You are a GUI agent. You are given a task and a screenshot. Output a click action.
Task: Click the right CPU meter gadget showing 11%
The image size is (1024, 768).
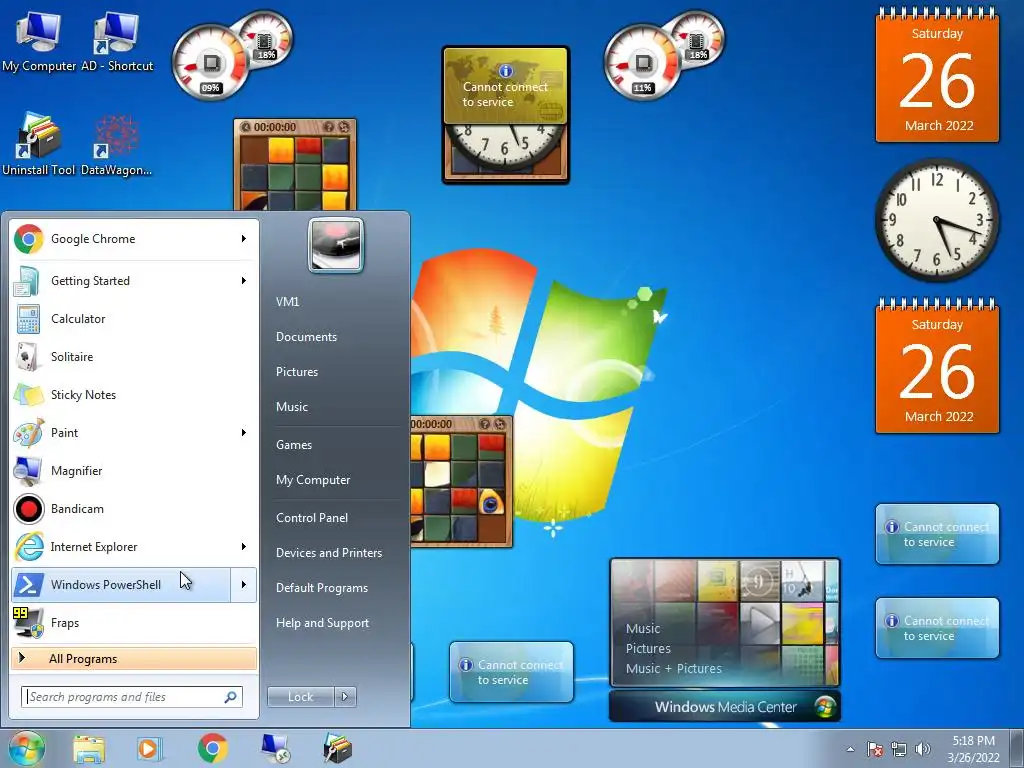coord(643,64)
